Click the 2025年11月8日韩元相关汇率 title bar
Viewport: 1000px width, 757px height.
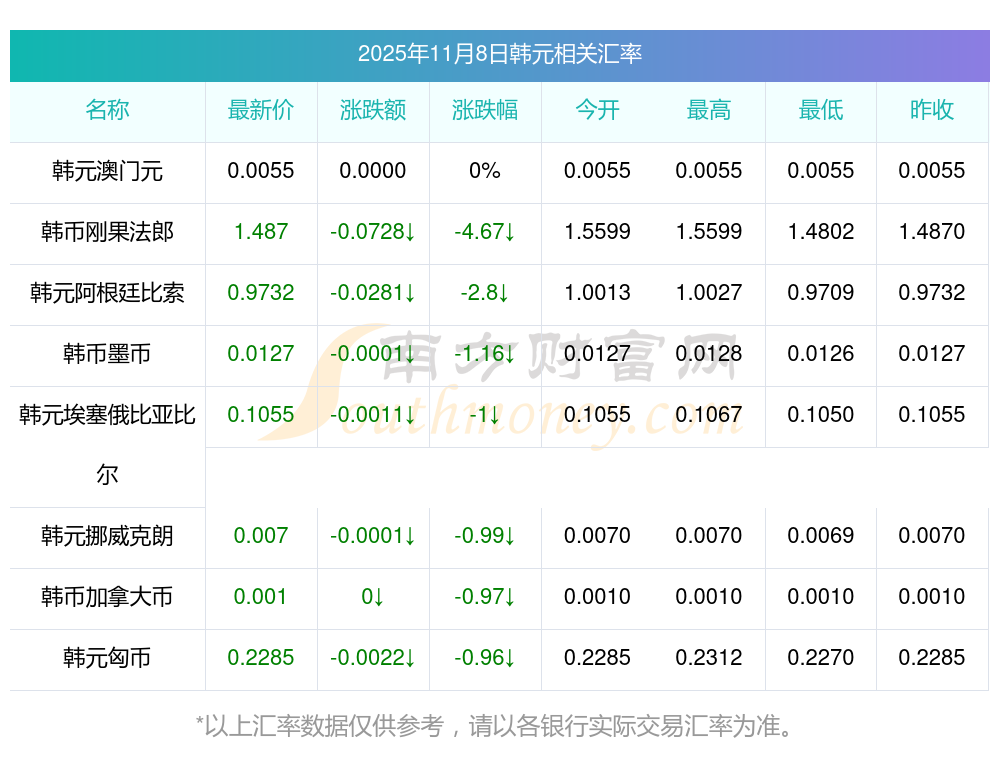499,54
